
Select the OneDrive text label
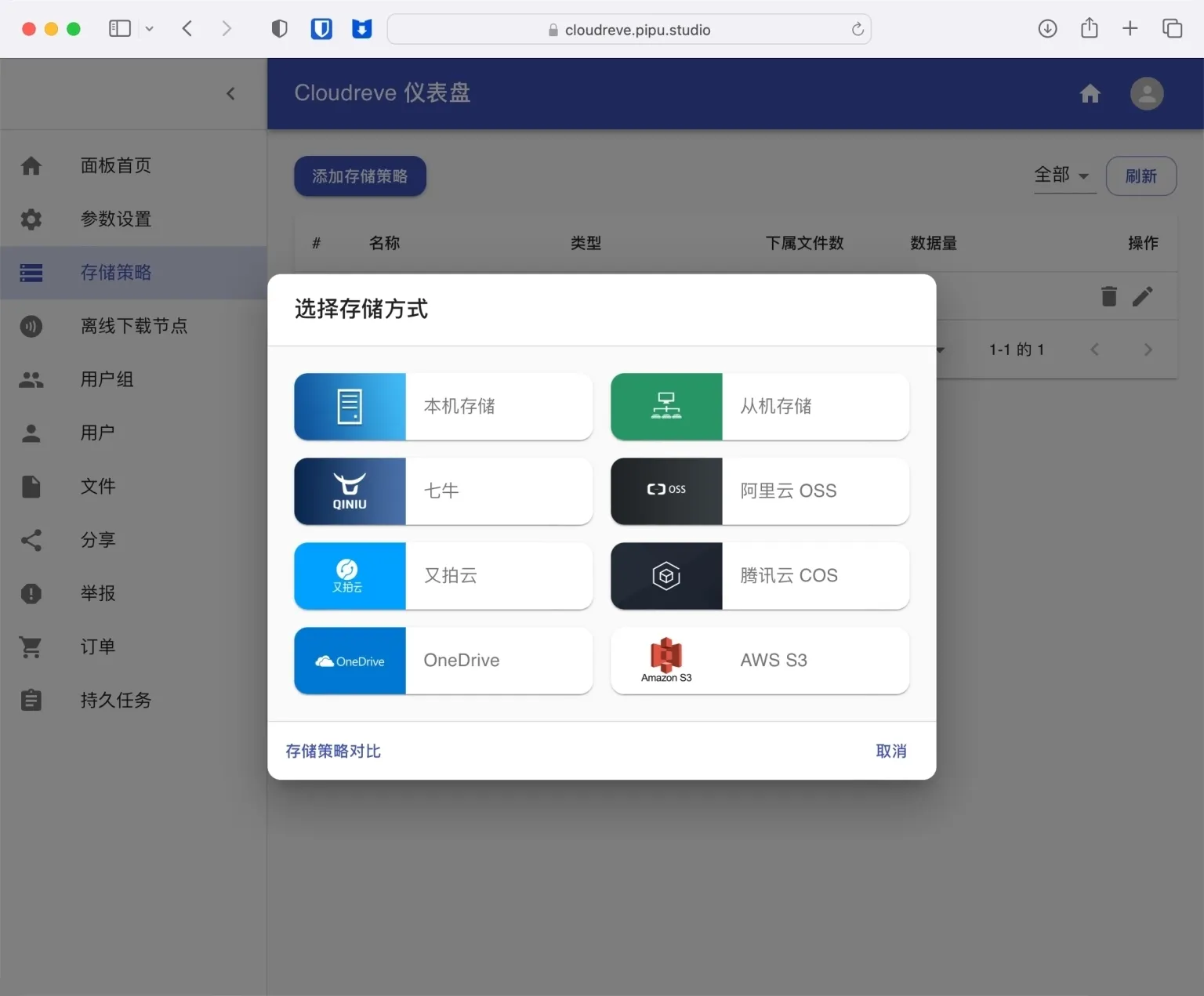462,661
